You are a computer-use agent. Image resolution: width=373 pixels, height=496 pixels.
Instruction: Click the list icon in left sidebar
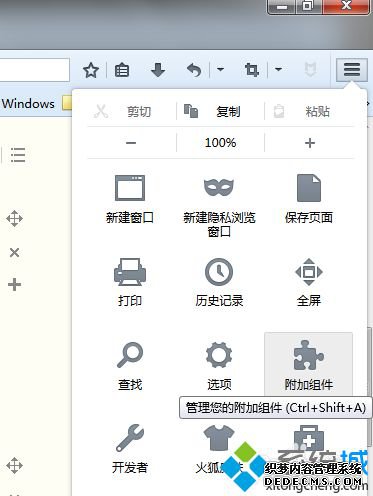click(x=18, y=155)
